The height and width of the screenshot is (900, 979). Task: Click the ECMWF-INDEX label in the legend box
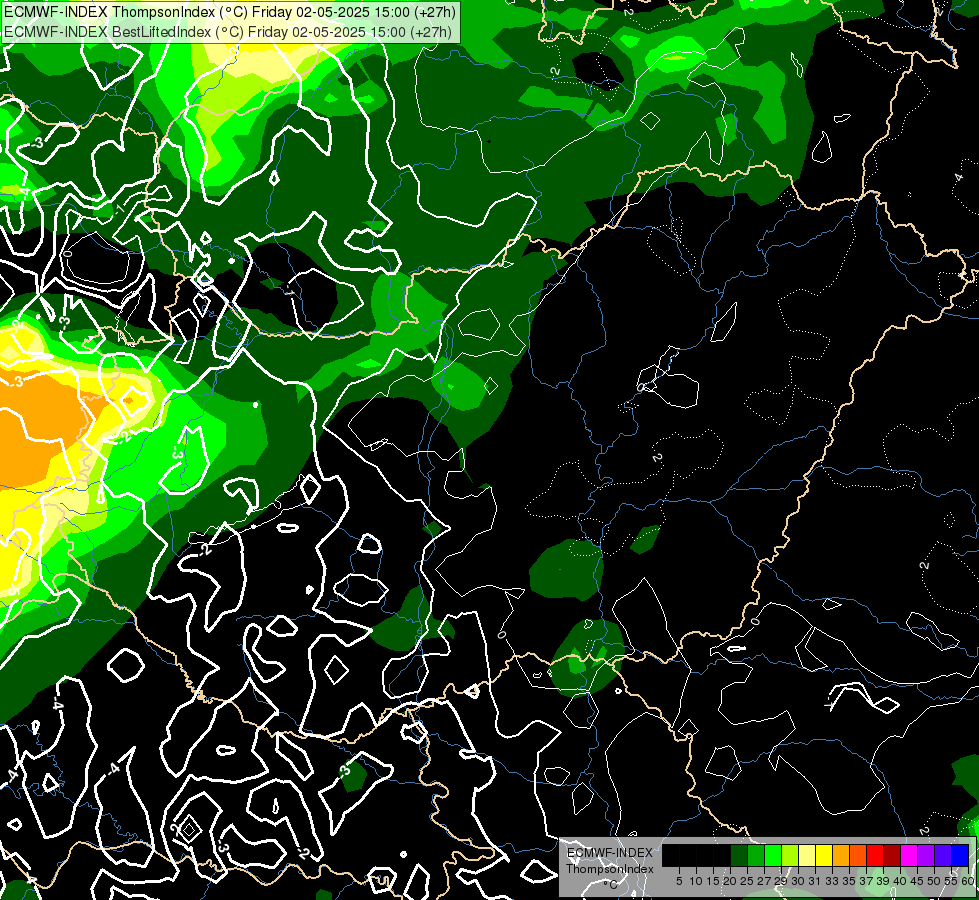tap(609, 853)
